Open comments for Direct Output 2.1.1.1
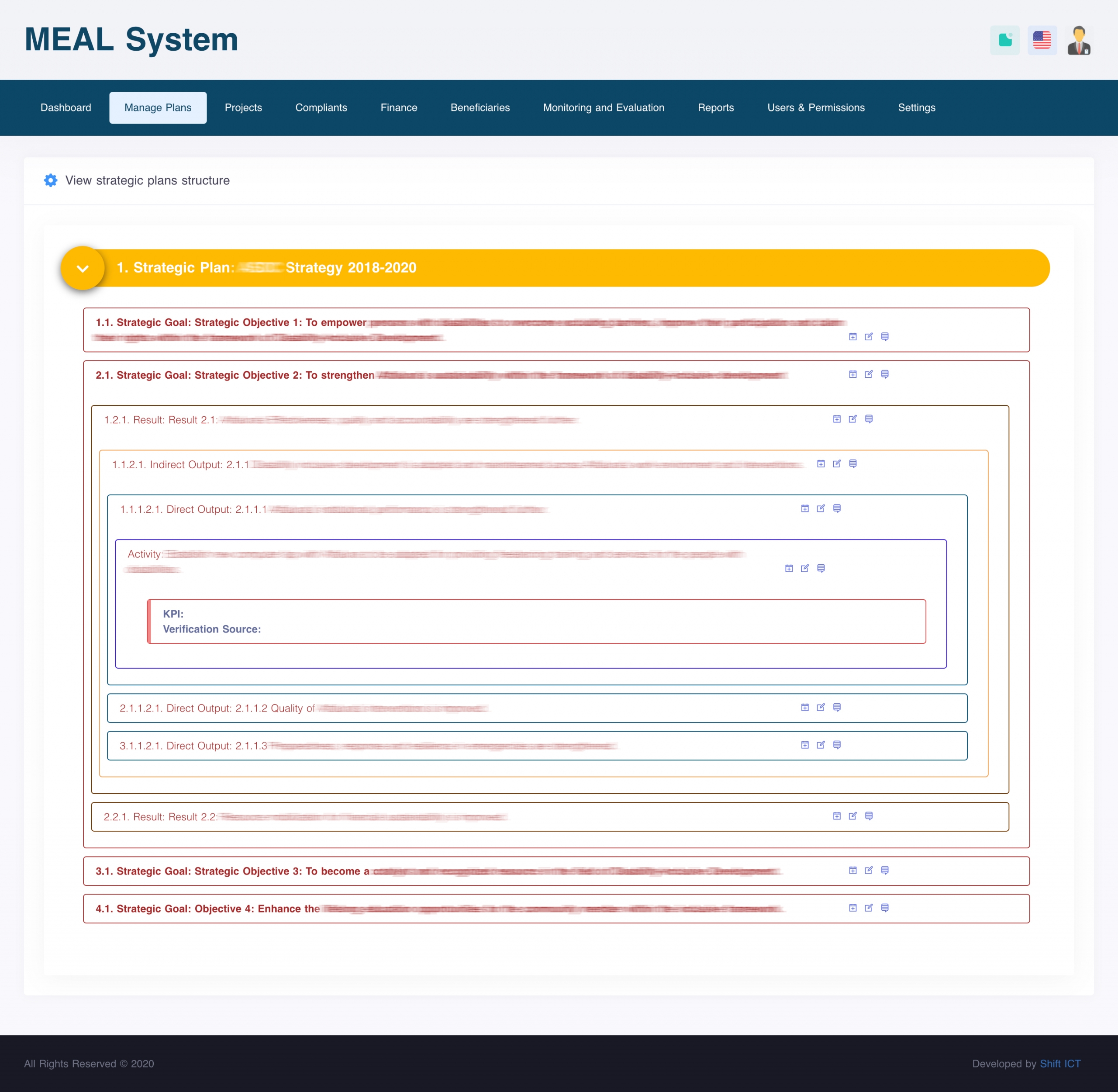This screenshot has height=1092, width=1118. click(x=836, y=508)
